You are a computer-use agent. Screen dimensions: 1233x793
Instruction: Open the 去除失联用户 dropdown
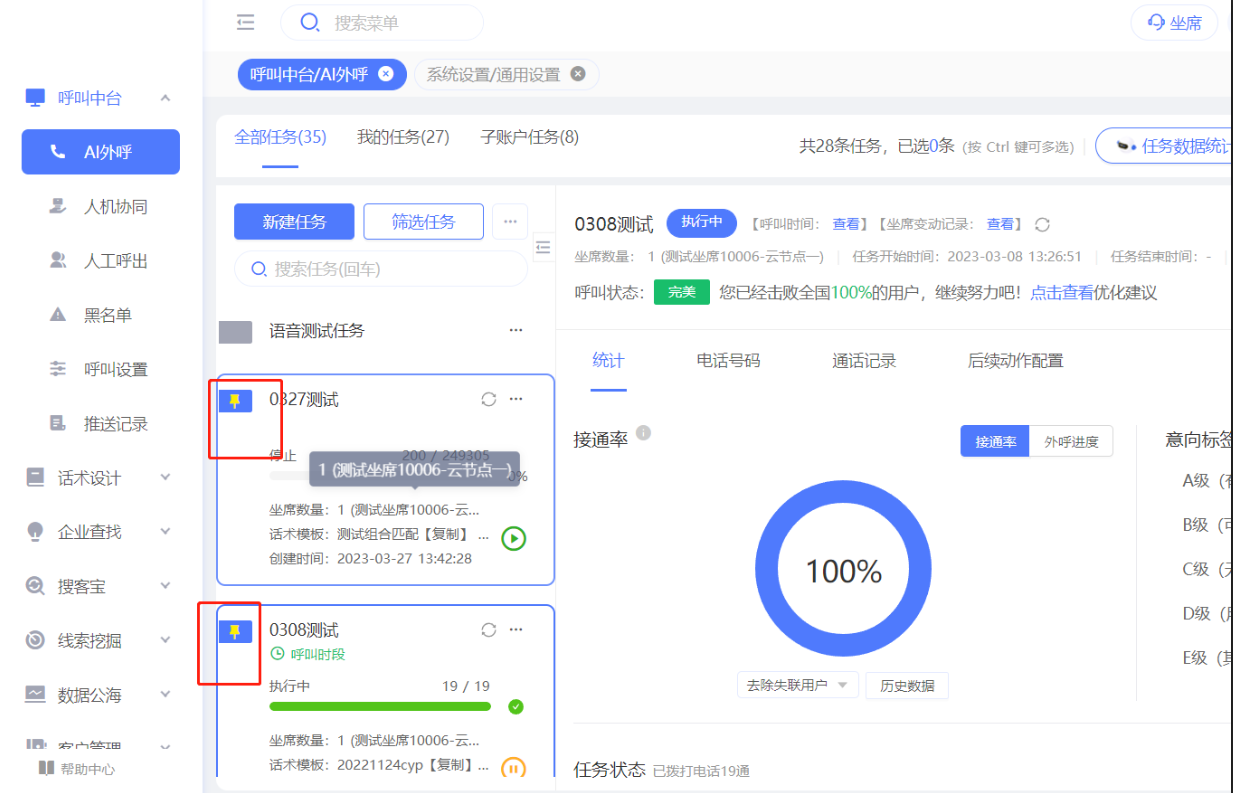pyautogui.click(x=797, y=685)
